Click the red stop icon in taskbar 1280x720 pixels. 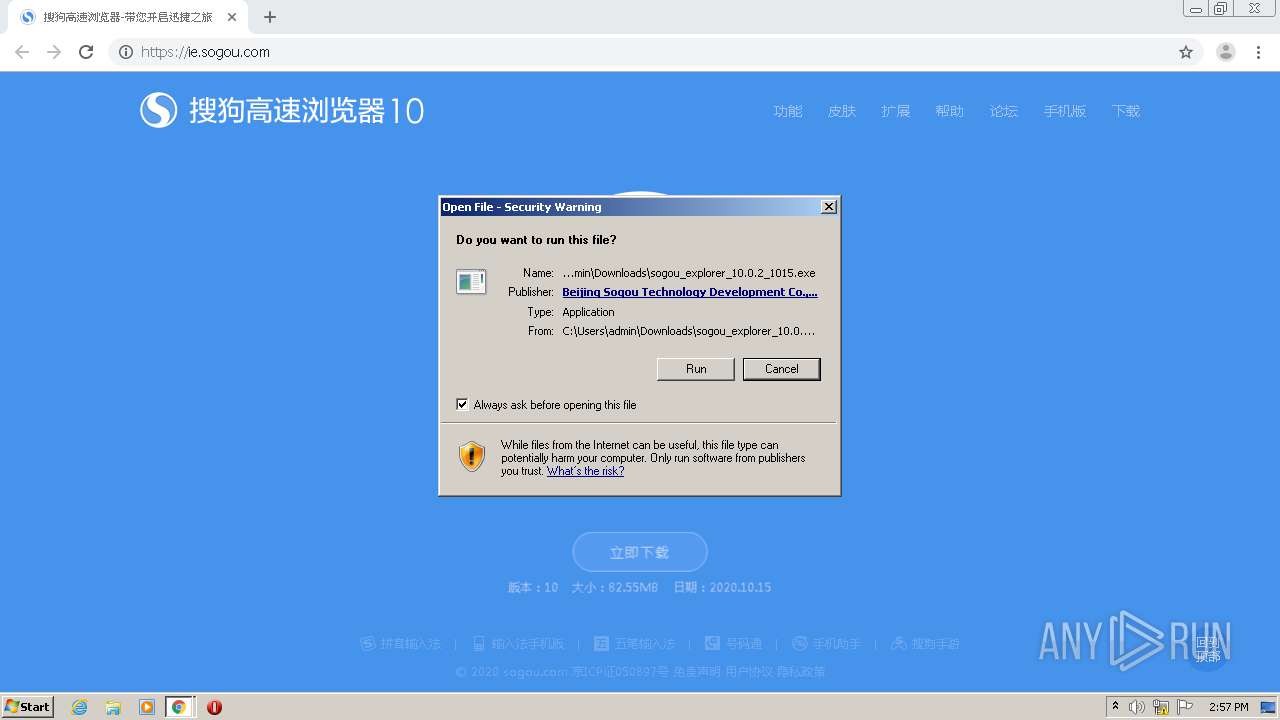[214, 707]
